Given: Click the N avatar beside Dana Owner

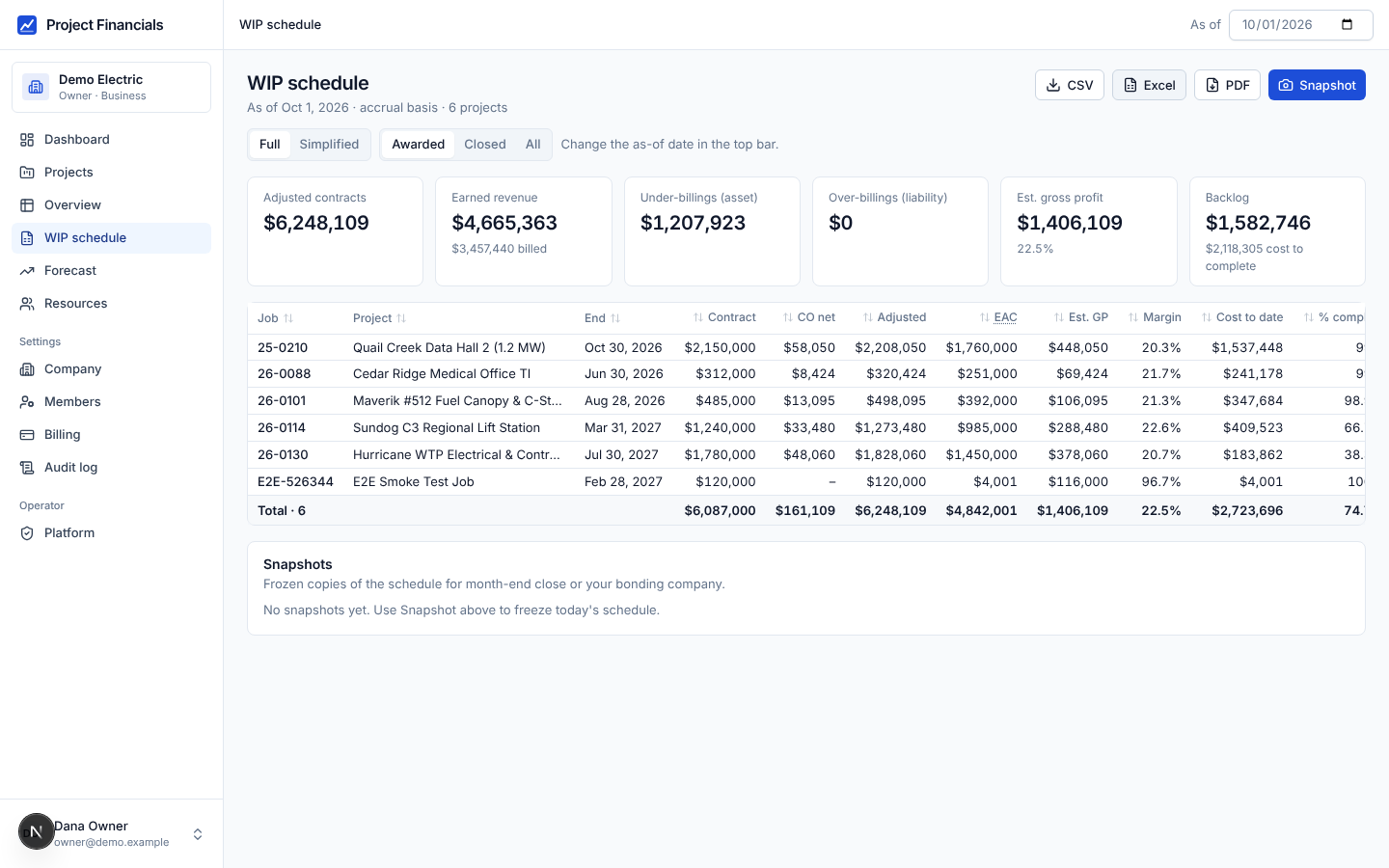Looking at the screenshot, I should pos(37,831).
